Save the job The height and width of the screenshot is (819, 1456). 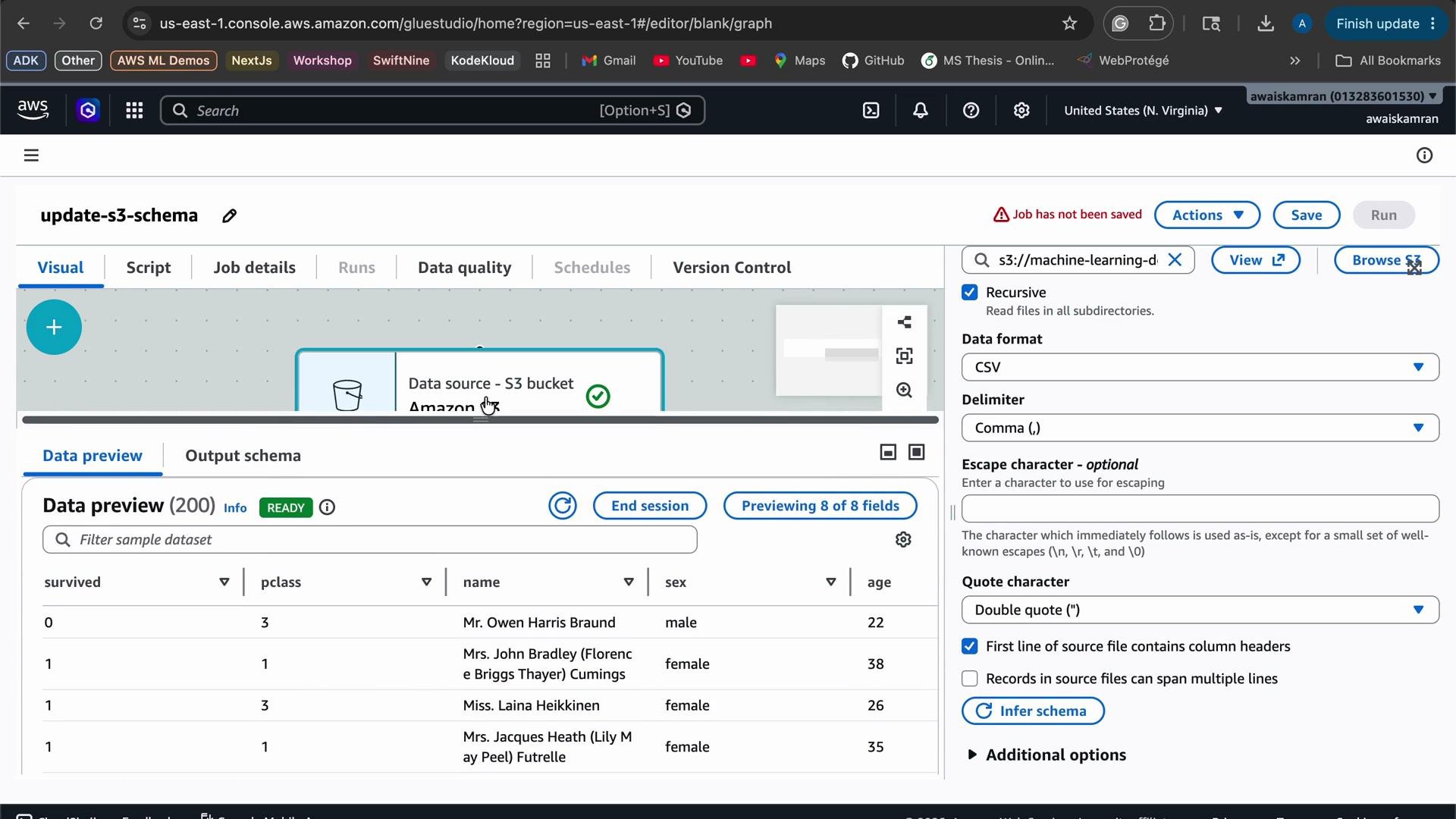pyautogui.click(x=1307, y=215)
